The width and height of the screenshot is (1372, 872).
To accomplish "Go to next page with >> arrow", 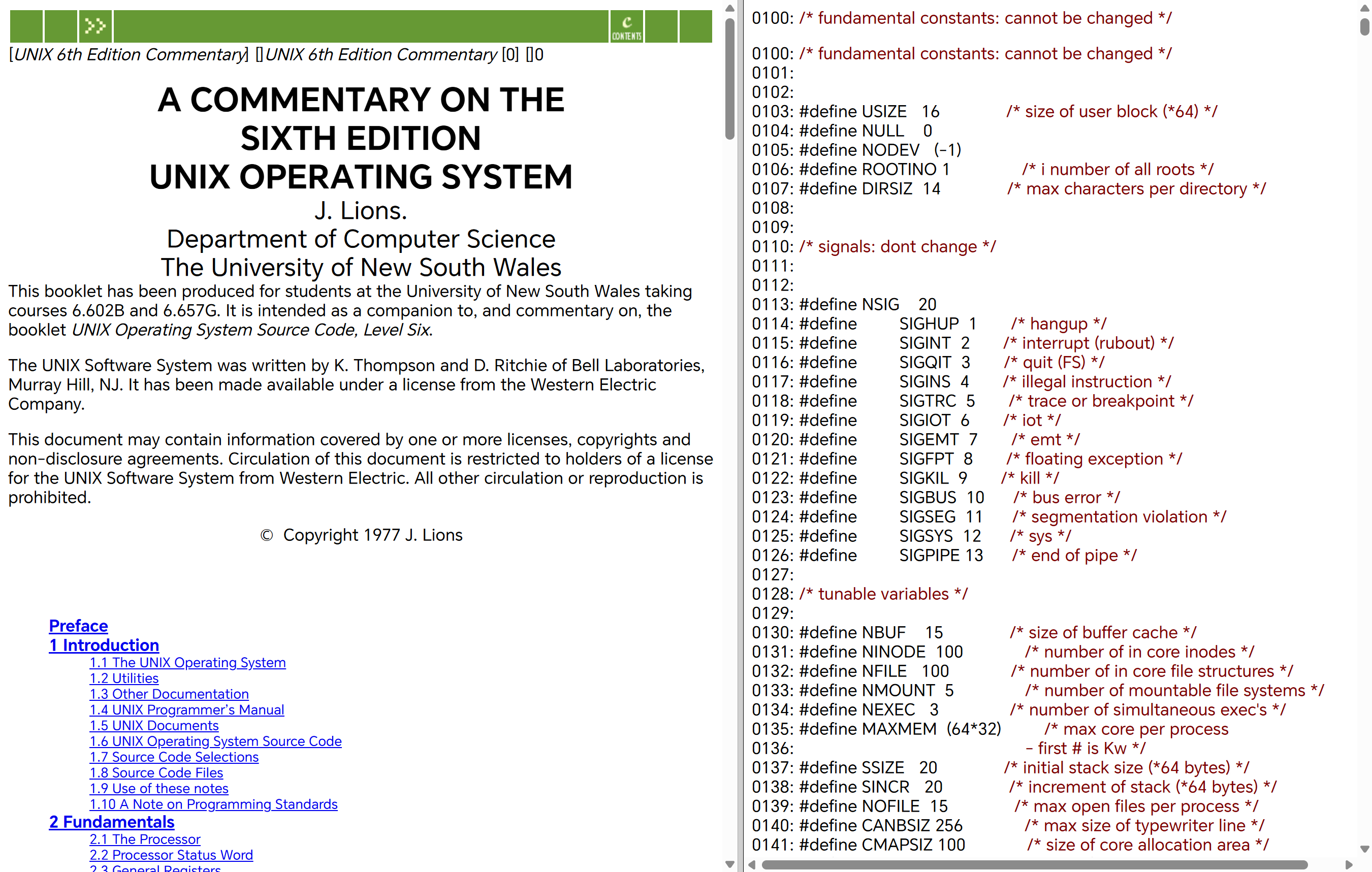I will pos(95,26).
